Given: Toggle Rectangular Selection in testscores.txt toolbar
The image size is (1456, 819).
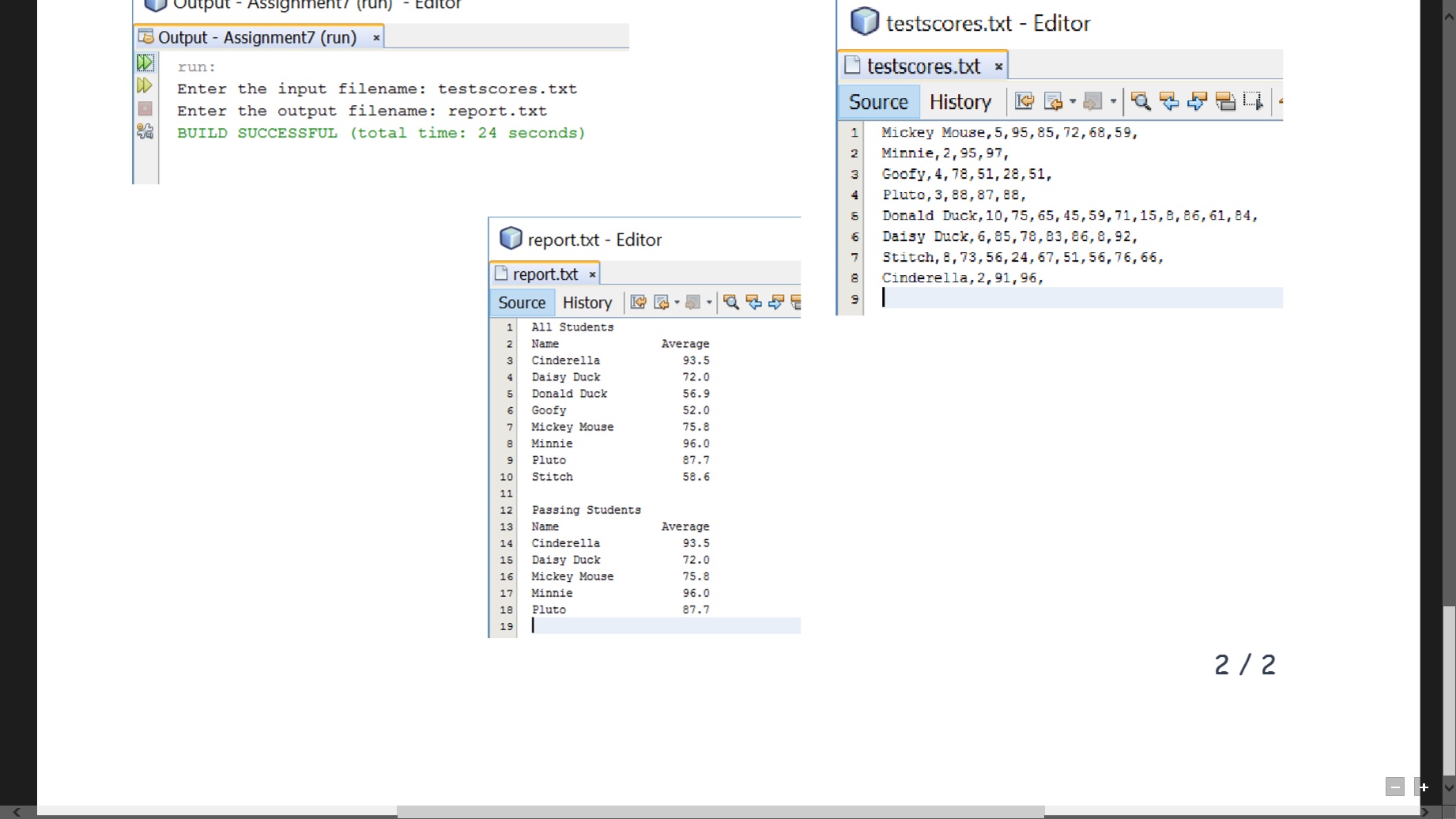Looking at the screenshot, I should click(1253, 101).
